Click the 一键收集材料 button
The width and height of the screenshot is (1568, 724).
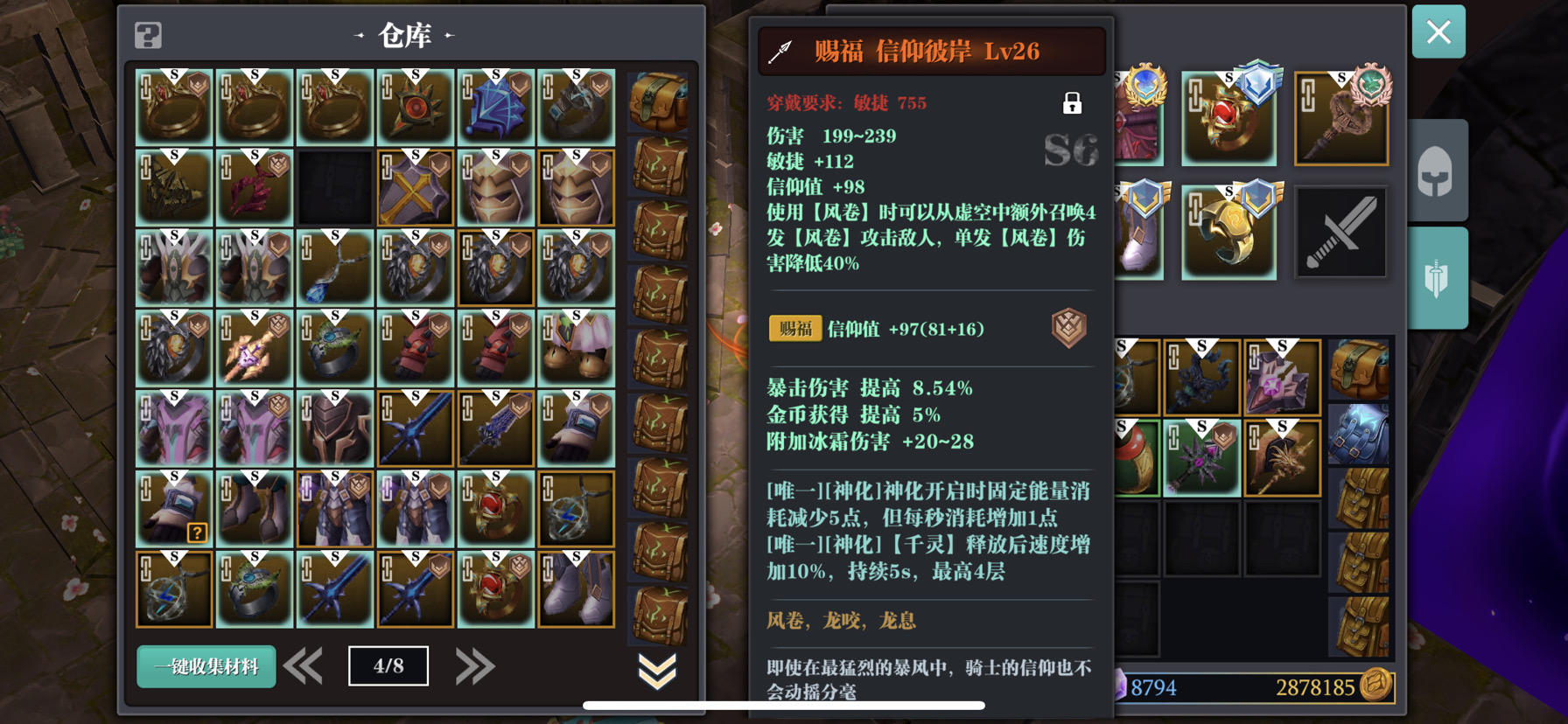206,667
